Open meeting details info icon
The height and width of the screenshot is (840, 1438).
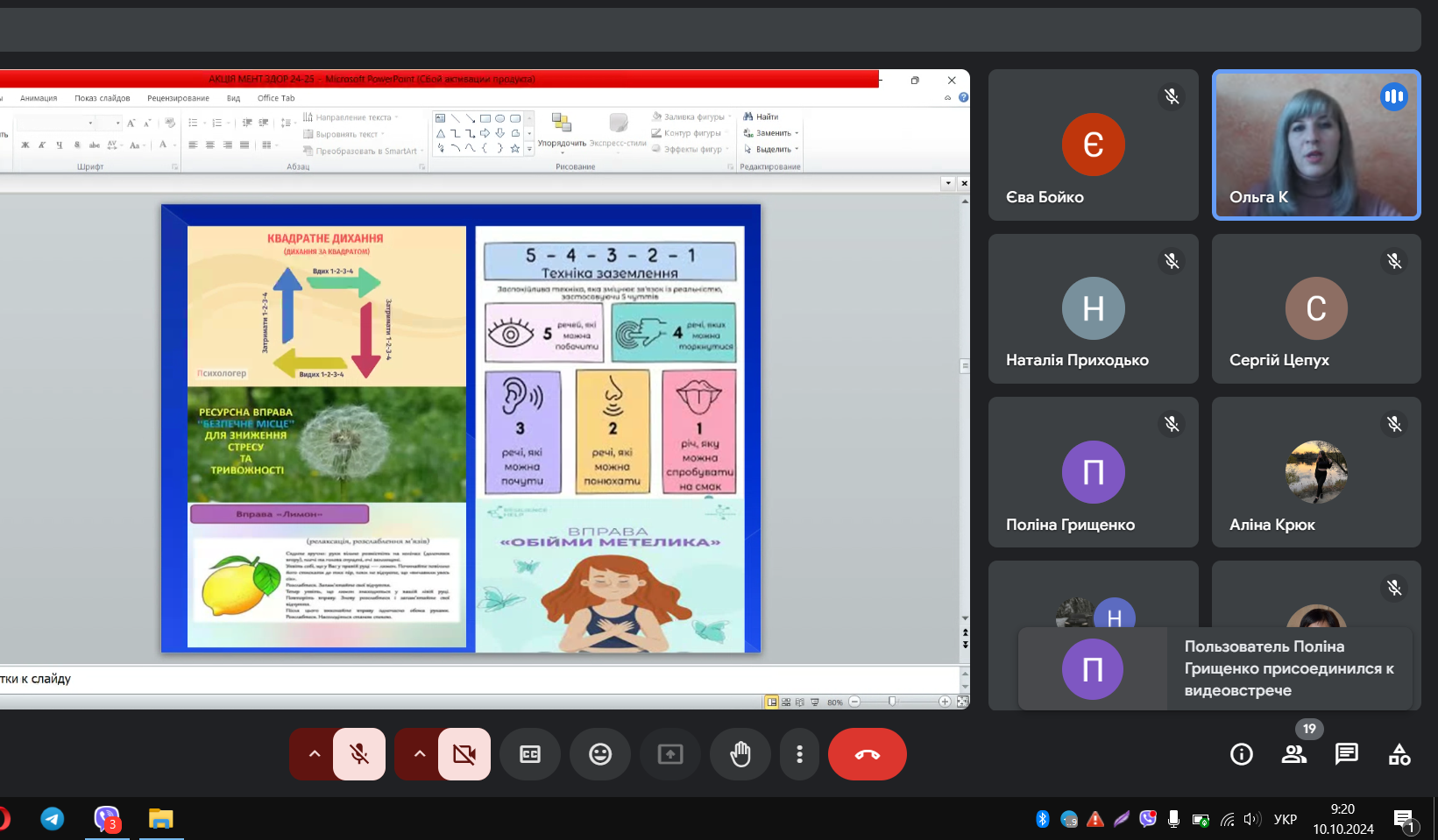tap(1242, 754)
